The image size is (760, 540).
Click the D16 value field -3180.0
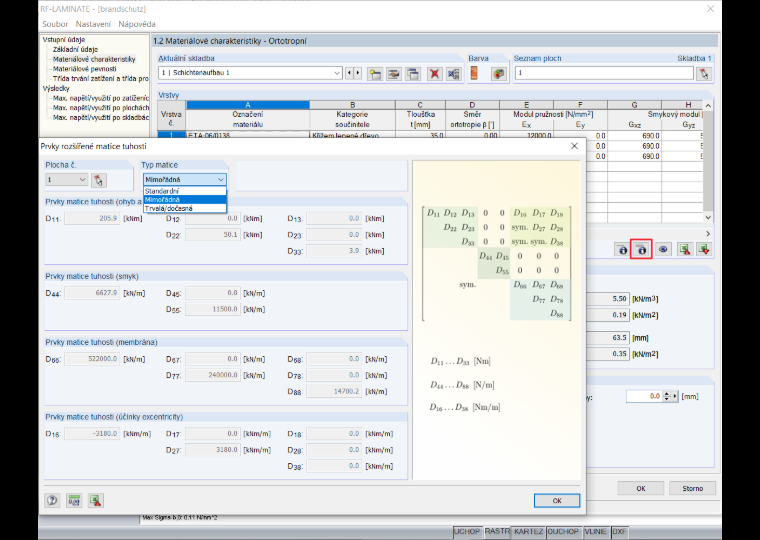pos(92,434)
